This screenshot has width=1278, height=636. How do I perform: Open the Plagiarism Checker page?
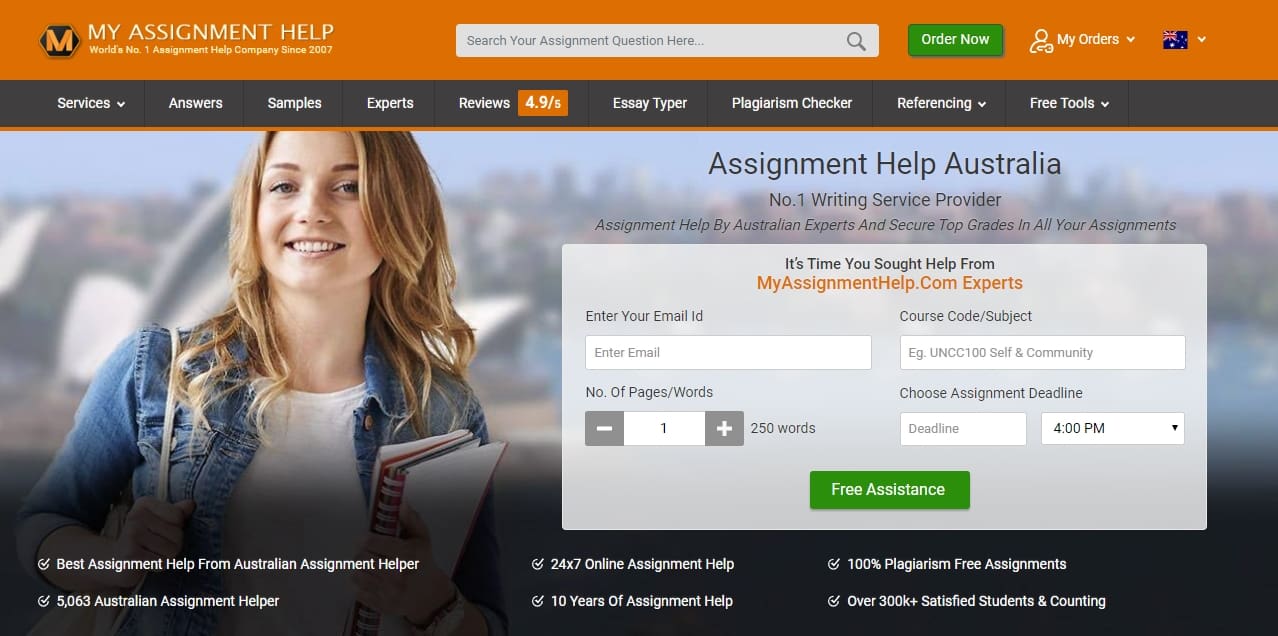point(792,103)
